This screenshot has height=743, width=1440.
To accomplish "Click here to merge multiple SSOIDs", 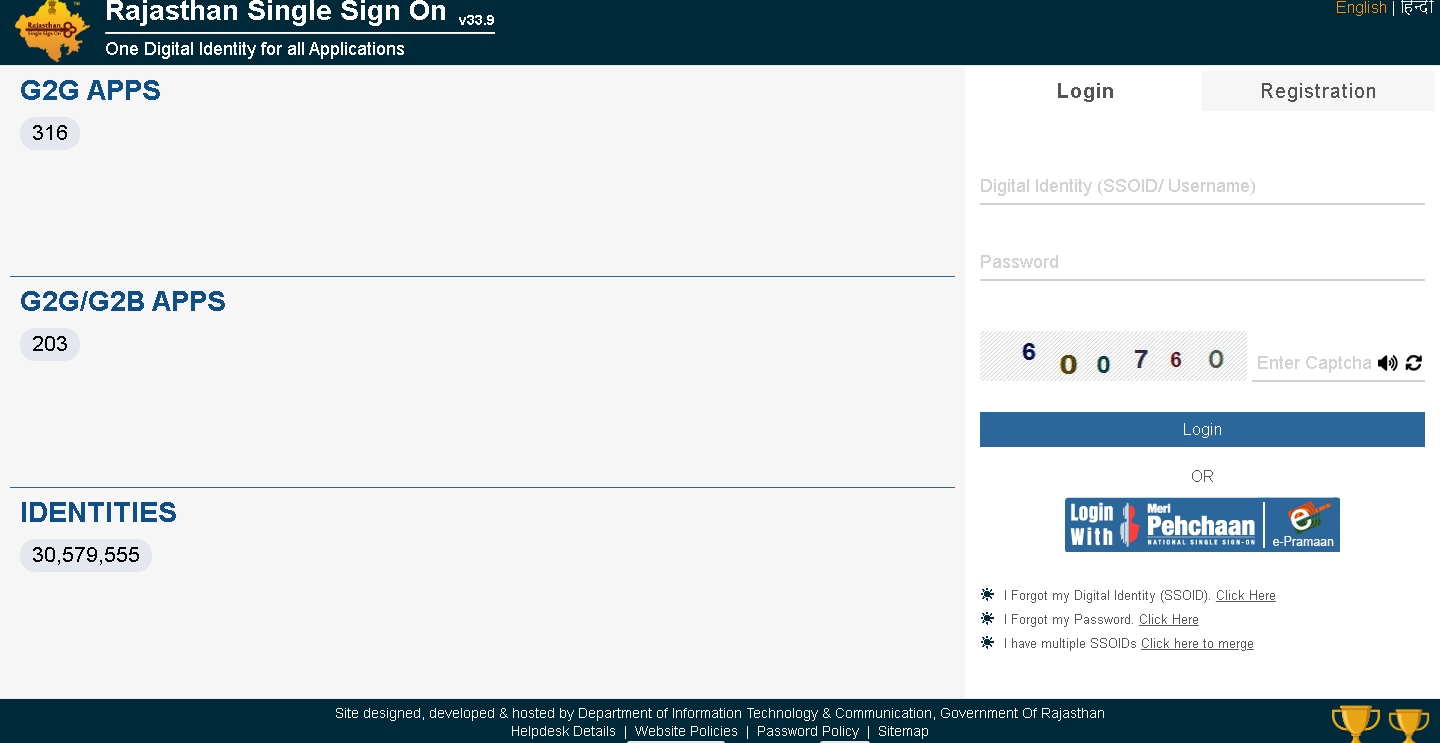I will click(x=1197, y=643).
